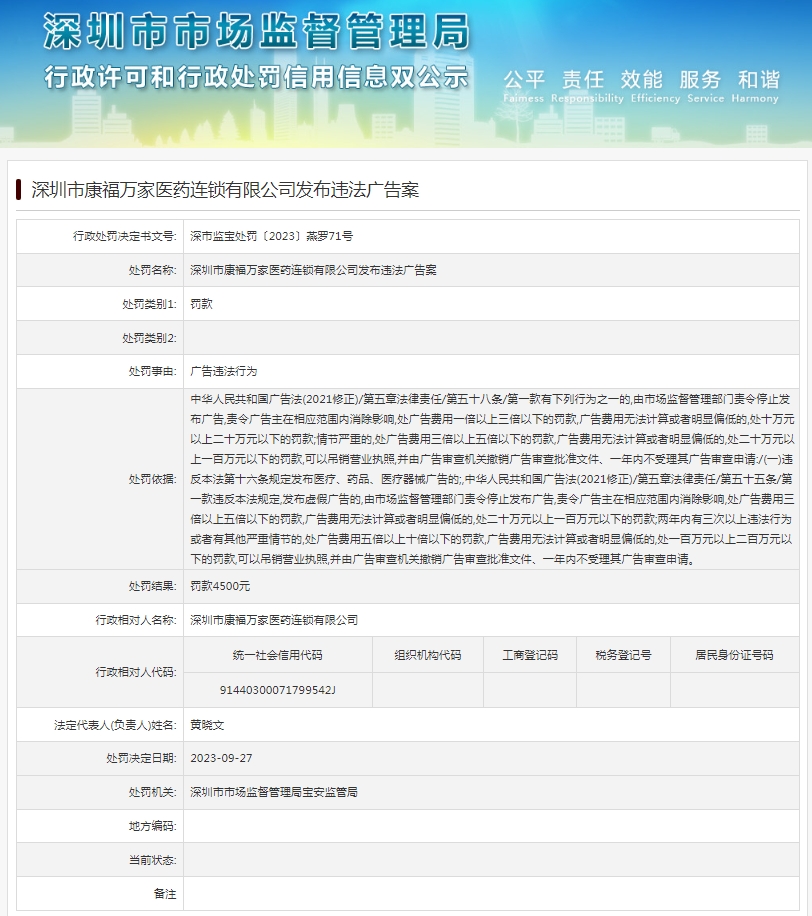
Task: Click the legal basis paragraph starting 中华人民共和国广告法
Action: pyautogui.click(x=492, y=479)
